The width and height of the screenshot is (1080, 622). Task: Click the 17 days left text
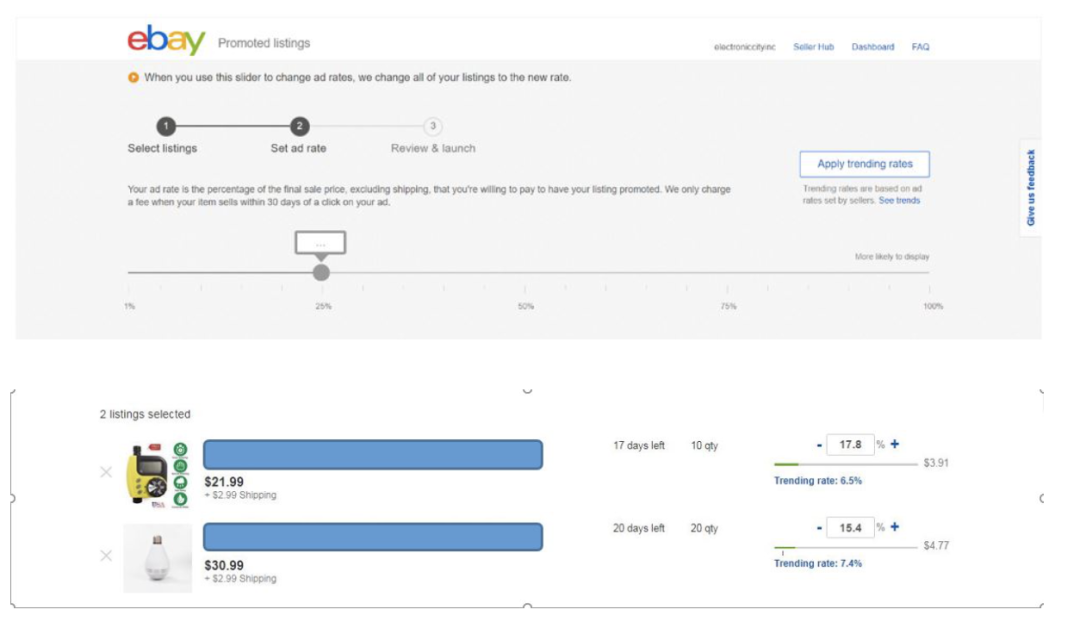(x=638, y=446)
